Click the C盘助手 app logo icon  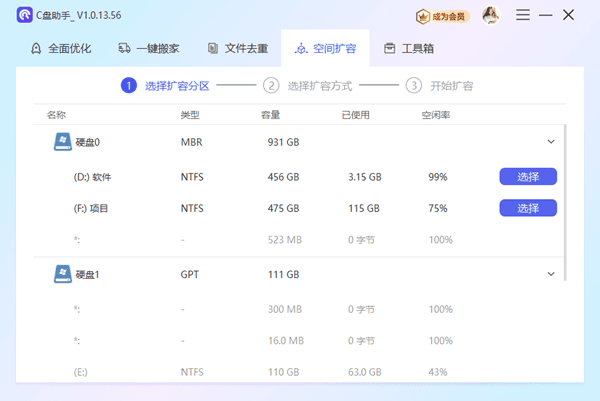(x=24, y=15)
